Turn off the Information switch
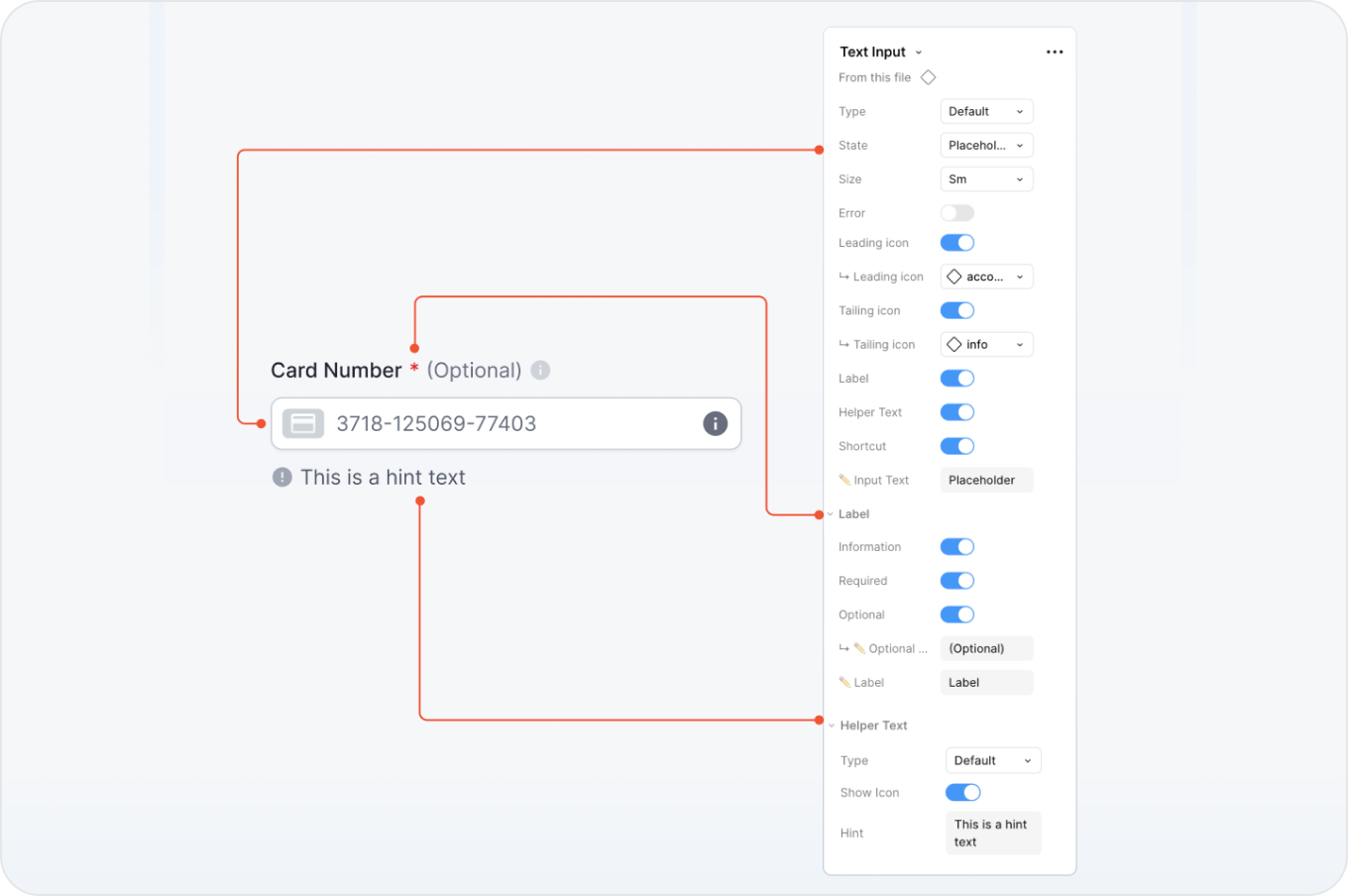The image size is (1348, 896). coord(957,547)
